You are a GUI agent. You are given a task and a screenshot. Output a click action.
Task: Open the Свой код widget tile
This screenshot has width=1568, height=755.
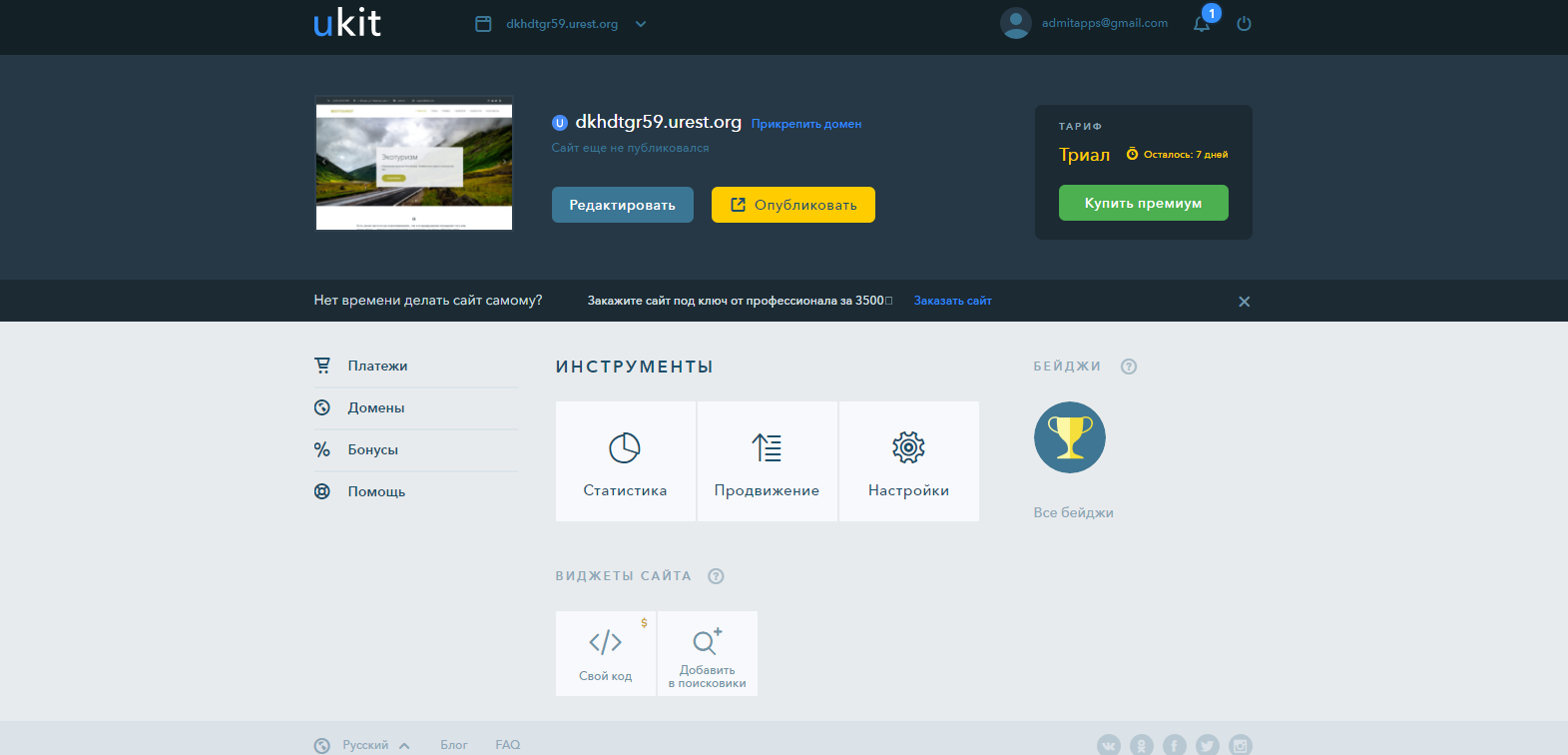tap(606, 653)
